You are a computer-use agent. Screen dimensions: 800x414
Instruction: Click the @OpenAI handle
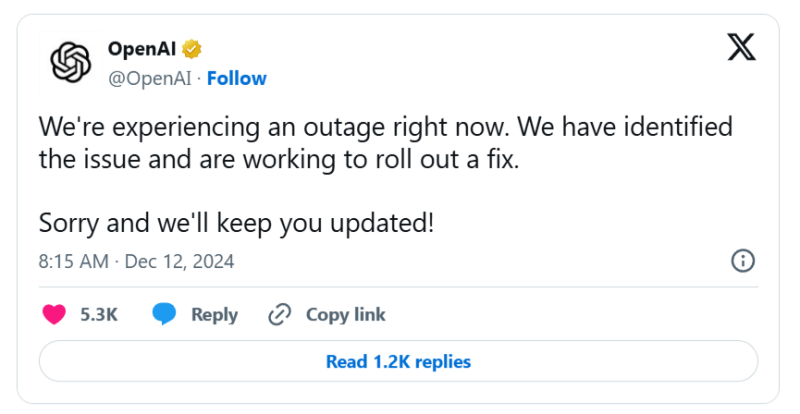pos(150,78)
